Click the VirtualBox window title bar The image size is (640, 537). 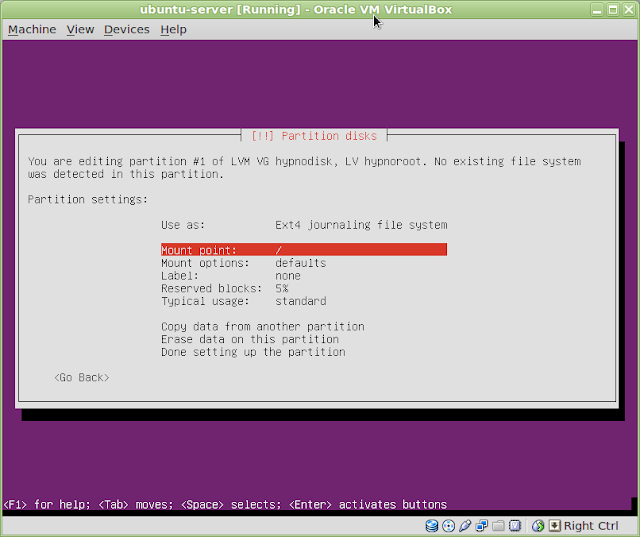296,9
